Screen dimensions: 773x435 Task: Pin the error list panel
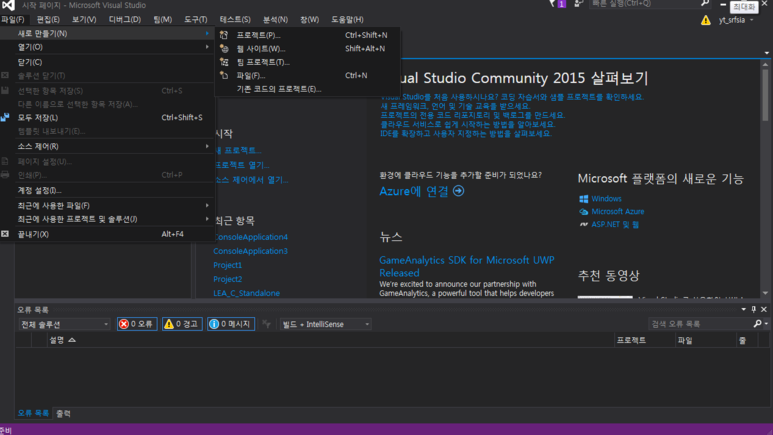(753, 309)
